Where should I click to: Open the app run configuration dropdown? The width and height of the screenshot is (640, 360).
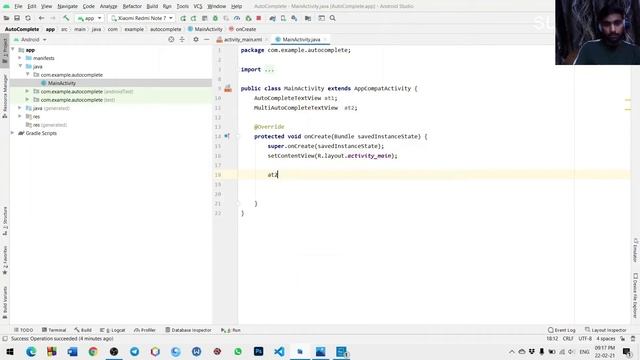point(89,18)
